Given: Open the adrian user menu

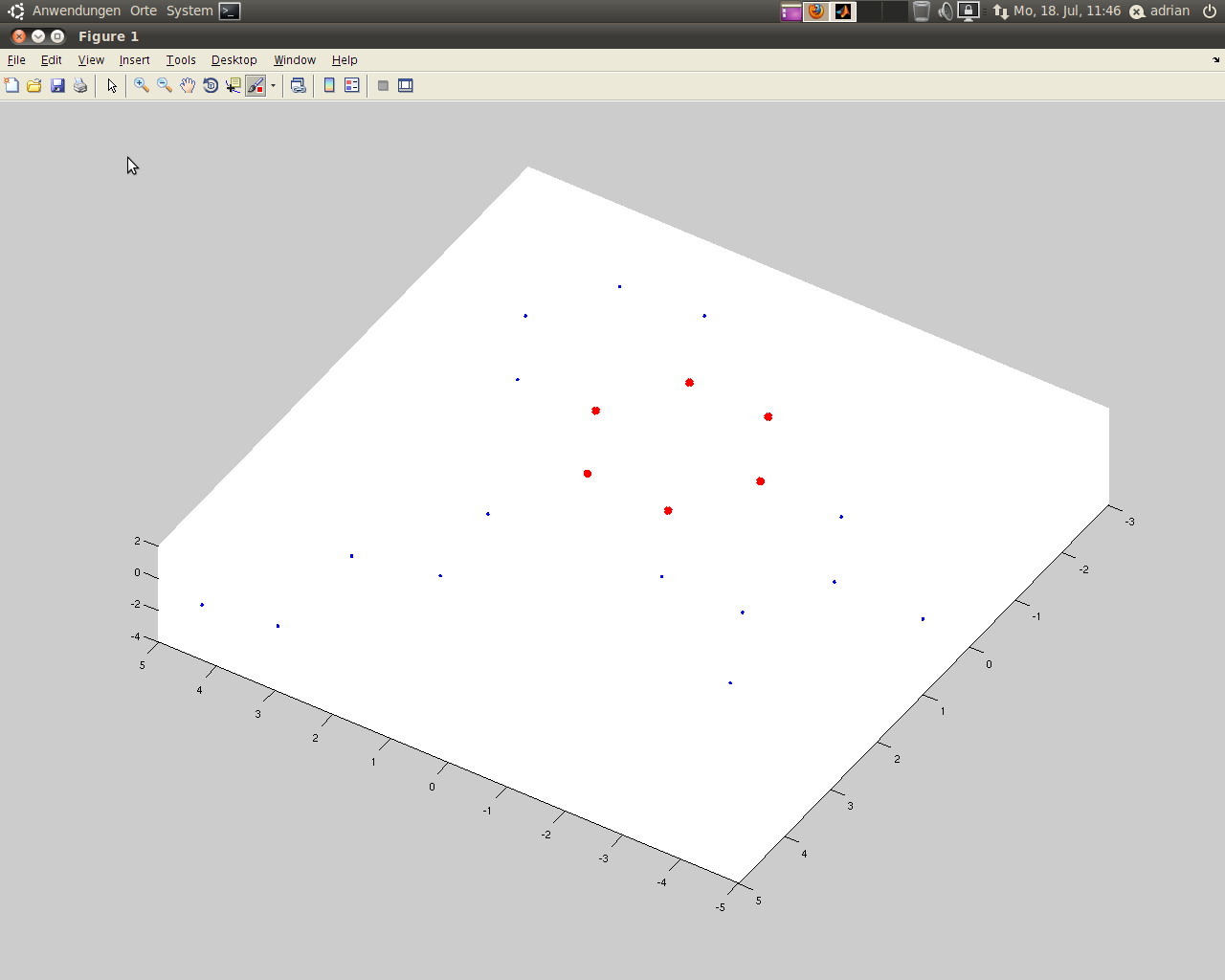Looking at the screenshot, I should [x=1169, y=11].
